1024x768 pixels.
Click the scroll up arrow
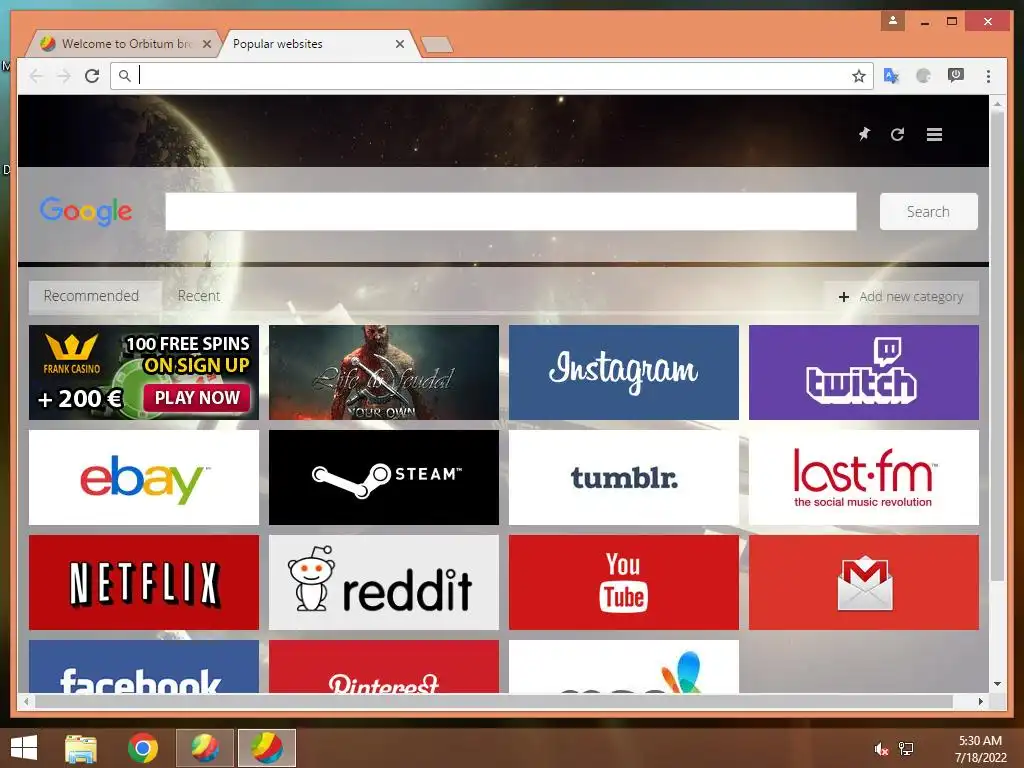(997, 103)
